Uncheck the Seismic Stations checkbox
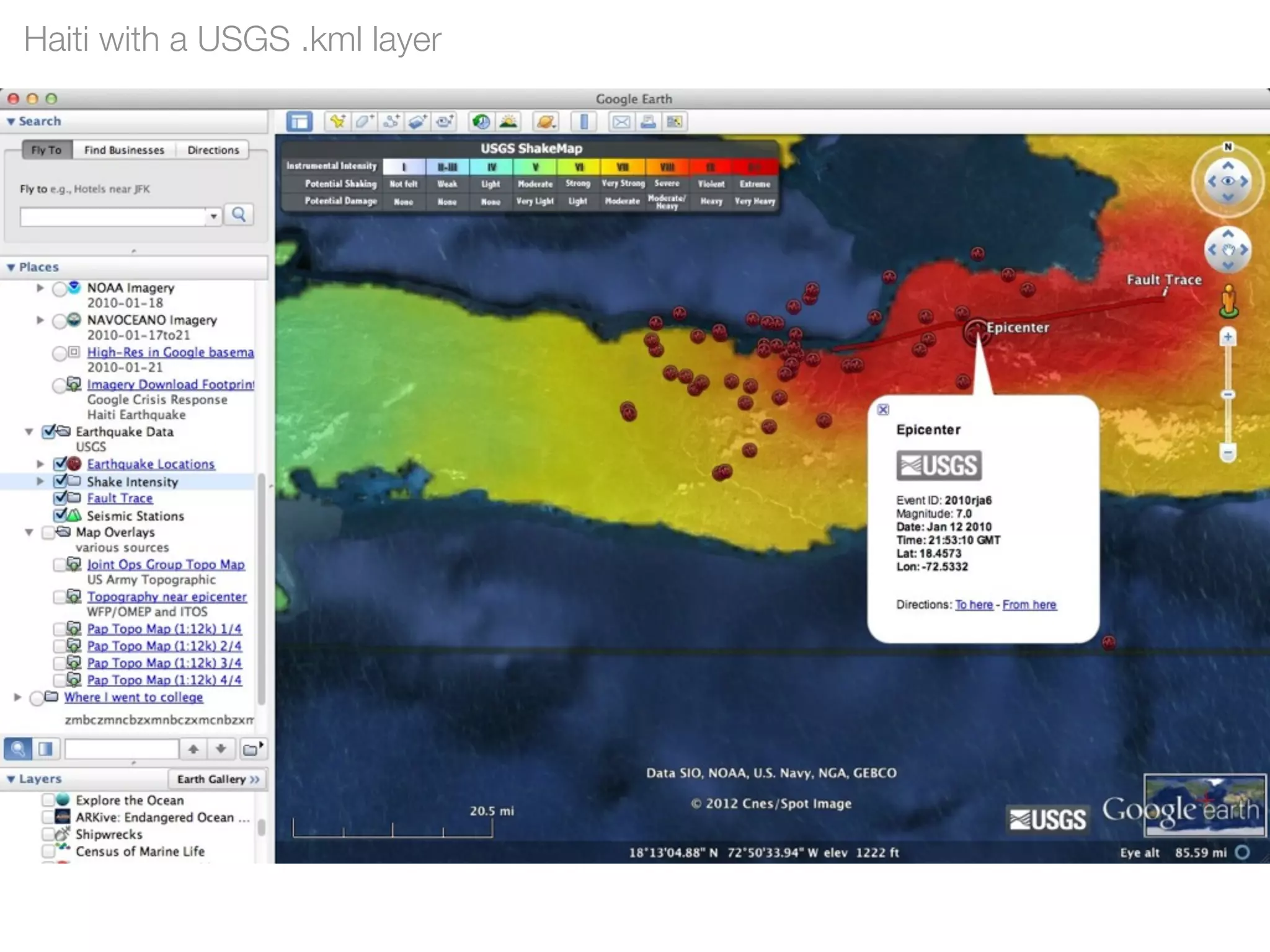1270x952 pixels. 60,515
